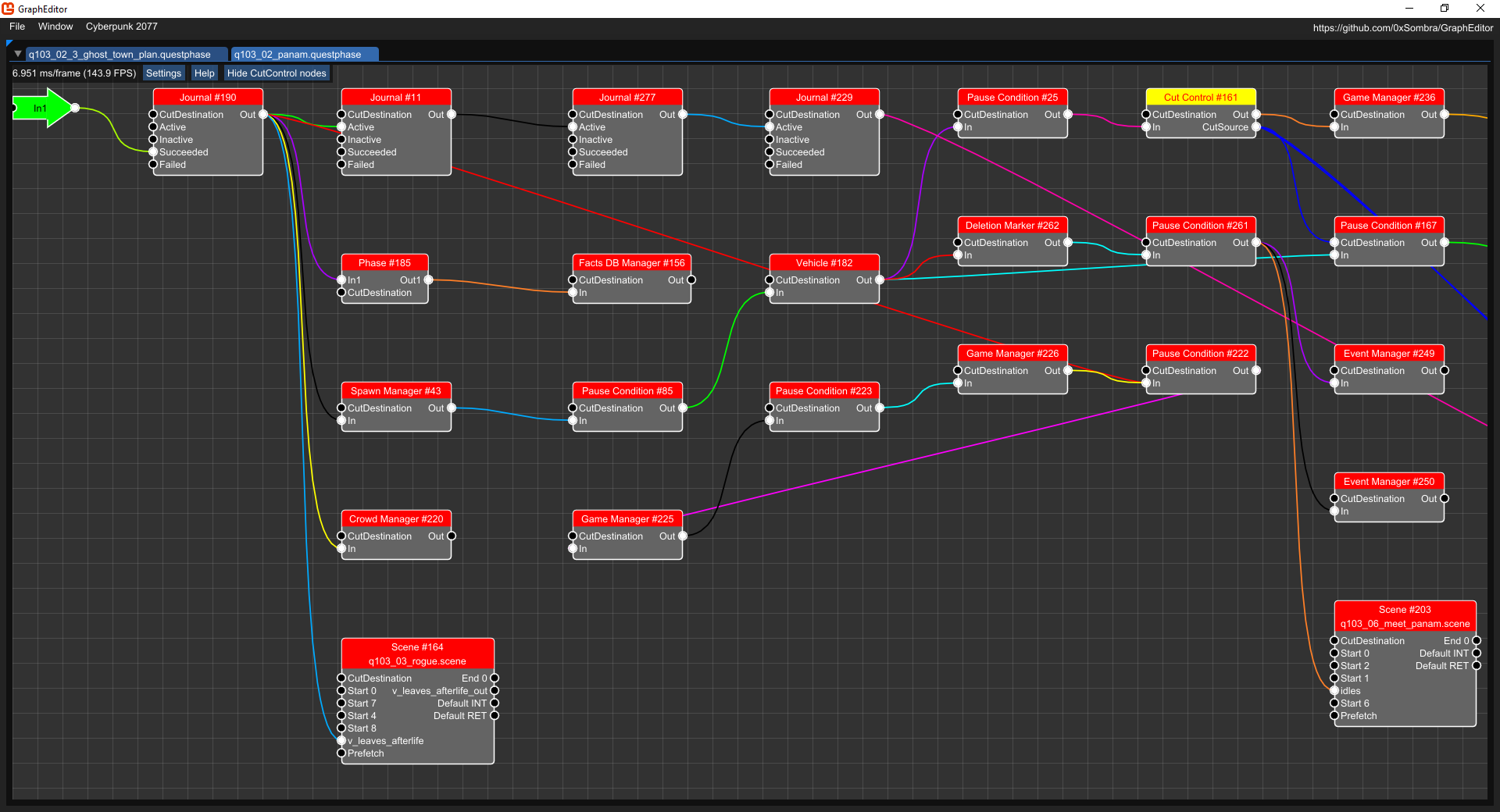Select the Phase #185 node header
The height and width of the screenshot is (812, 1500).
click(384, 263)
